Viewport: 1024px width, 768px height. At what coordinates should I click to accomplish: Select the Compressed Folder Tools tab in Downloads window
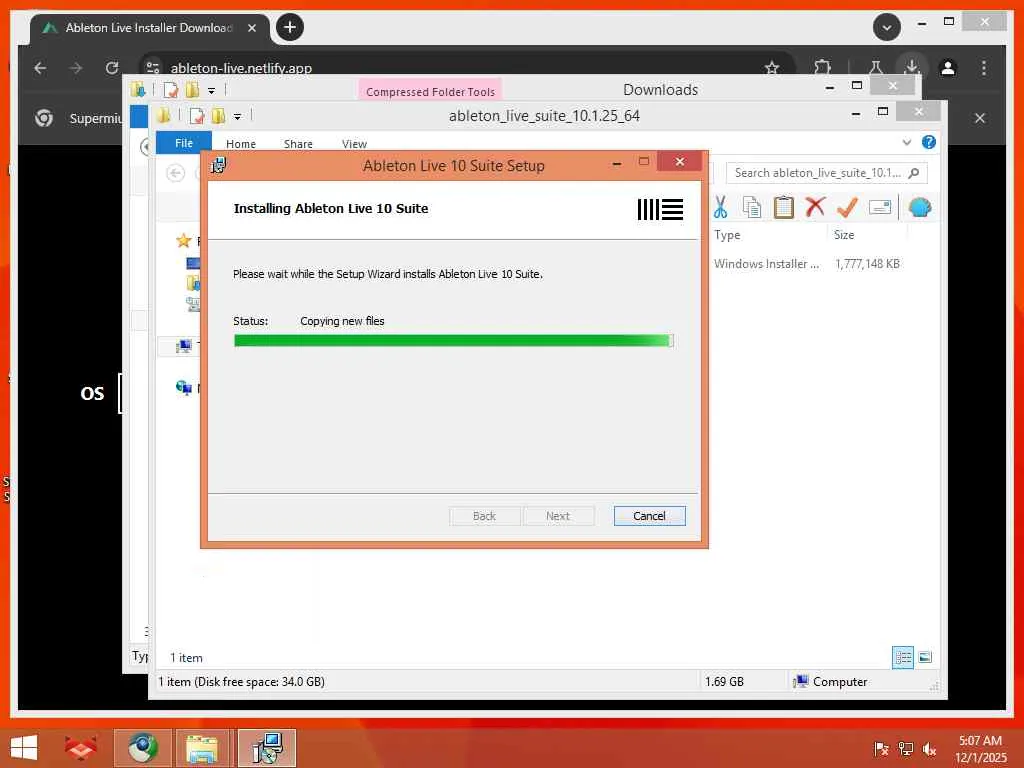click(430, 91)
